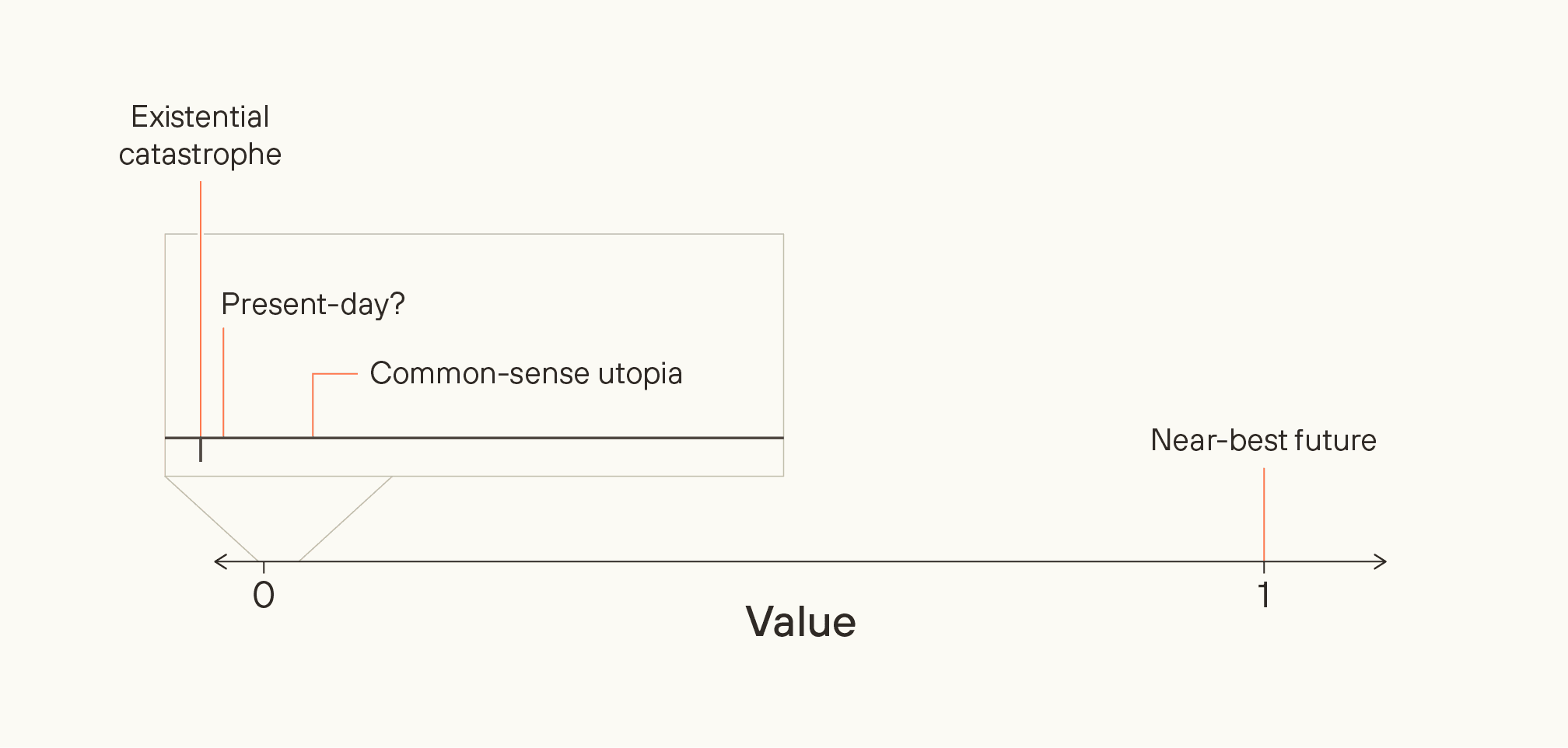Image resolution: width=1568 pixels, height=748 pixels.
Task: Click the dark tick mark inside the inset
Action: 201,451
